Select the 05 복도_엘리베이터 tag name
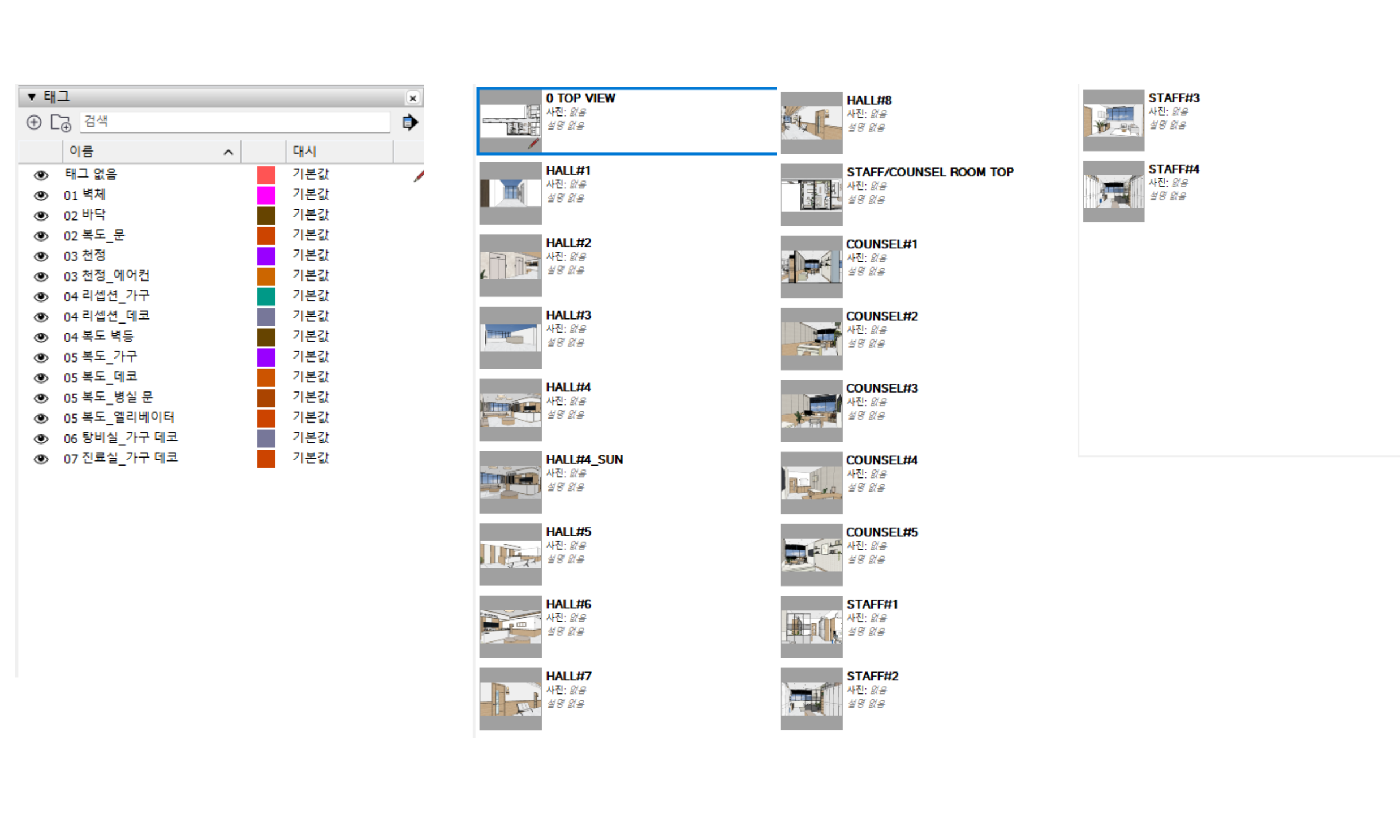 (x=119, y=417)
